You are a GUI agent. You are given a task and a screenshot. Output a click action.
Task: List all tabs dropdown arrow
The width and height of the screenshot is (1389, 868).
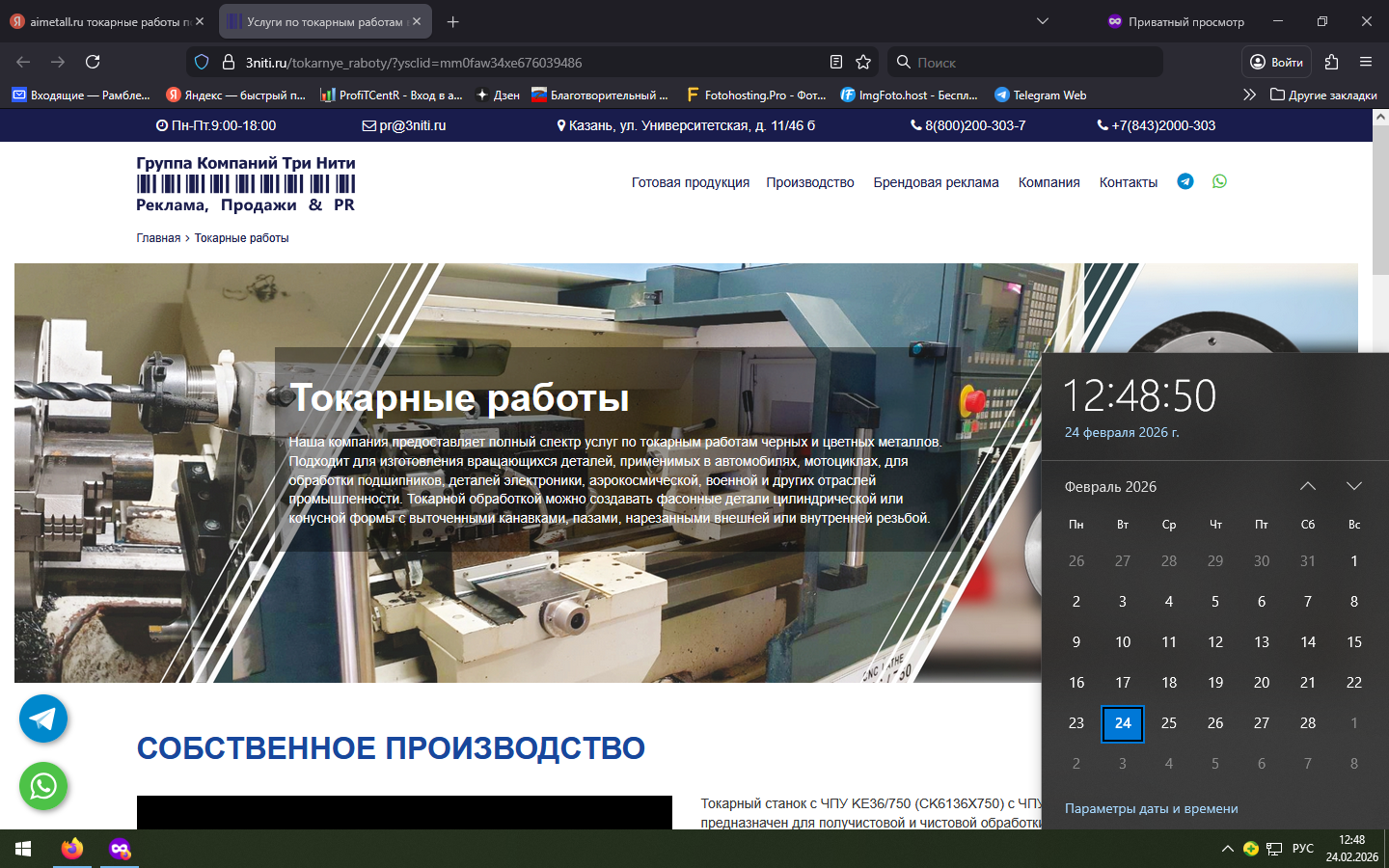(1043, 21)
